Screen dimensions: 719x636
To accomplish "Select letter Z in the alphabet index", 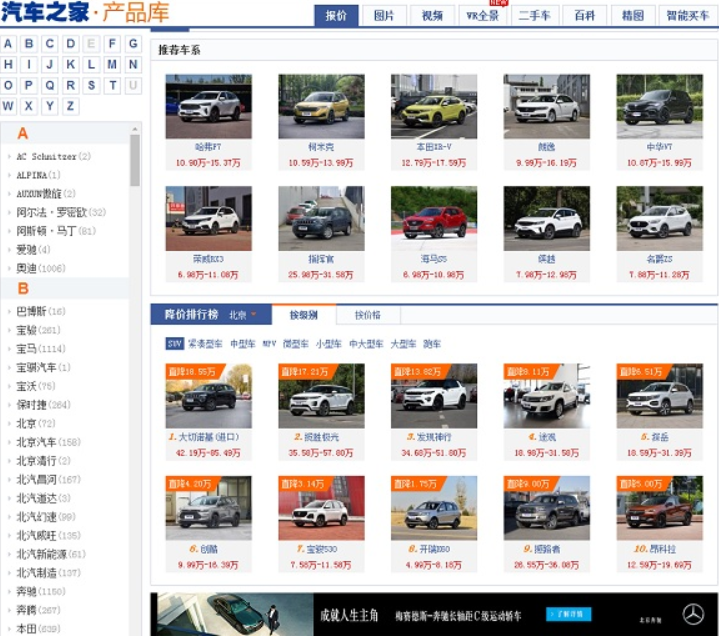I will (70, 106).
